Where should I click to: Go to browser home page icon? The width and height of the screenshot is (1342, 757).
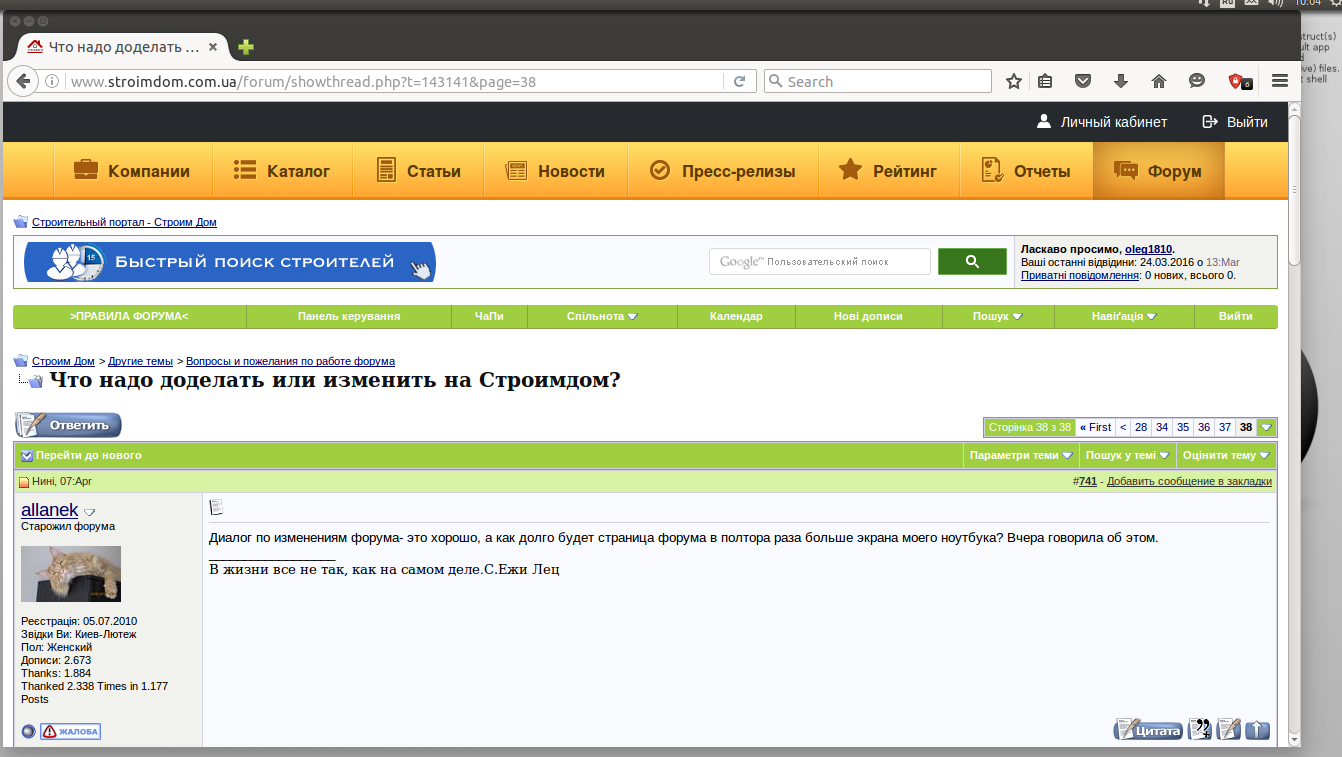pos(1159,82)
